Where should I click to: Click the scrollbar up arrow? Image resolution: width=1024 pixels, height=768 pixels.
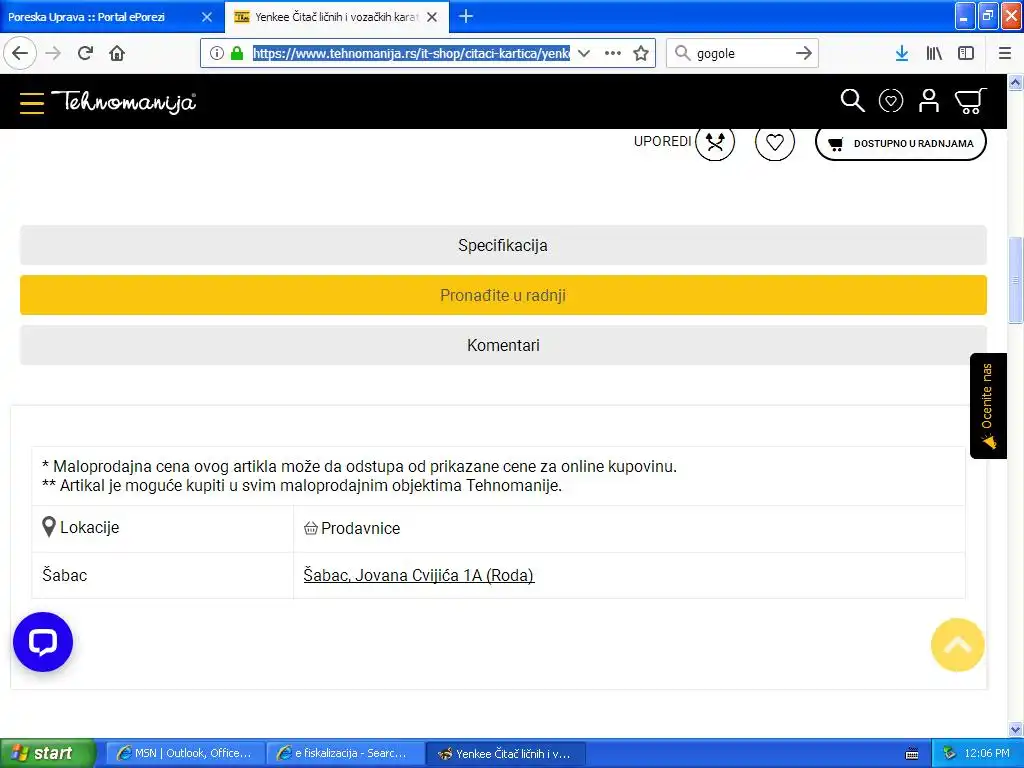(1016, 82)
